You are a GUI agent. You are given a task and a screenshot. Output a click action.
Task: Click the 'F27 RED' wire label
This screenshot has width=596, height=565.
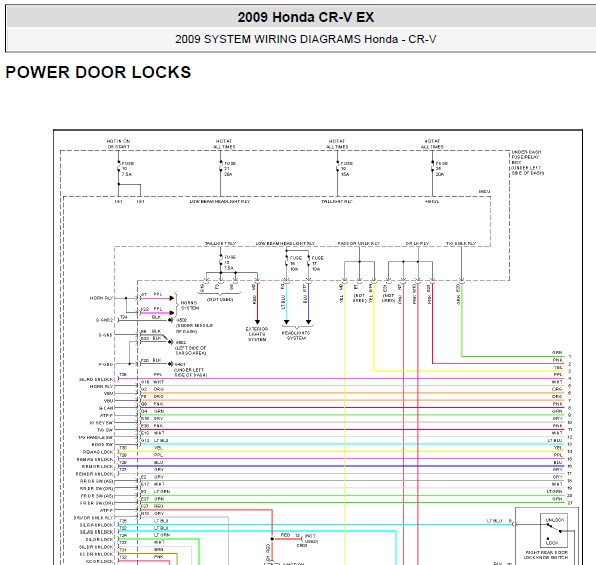pos(152,506)
